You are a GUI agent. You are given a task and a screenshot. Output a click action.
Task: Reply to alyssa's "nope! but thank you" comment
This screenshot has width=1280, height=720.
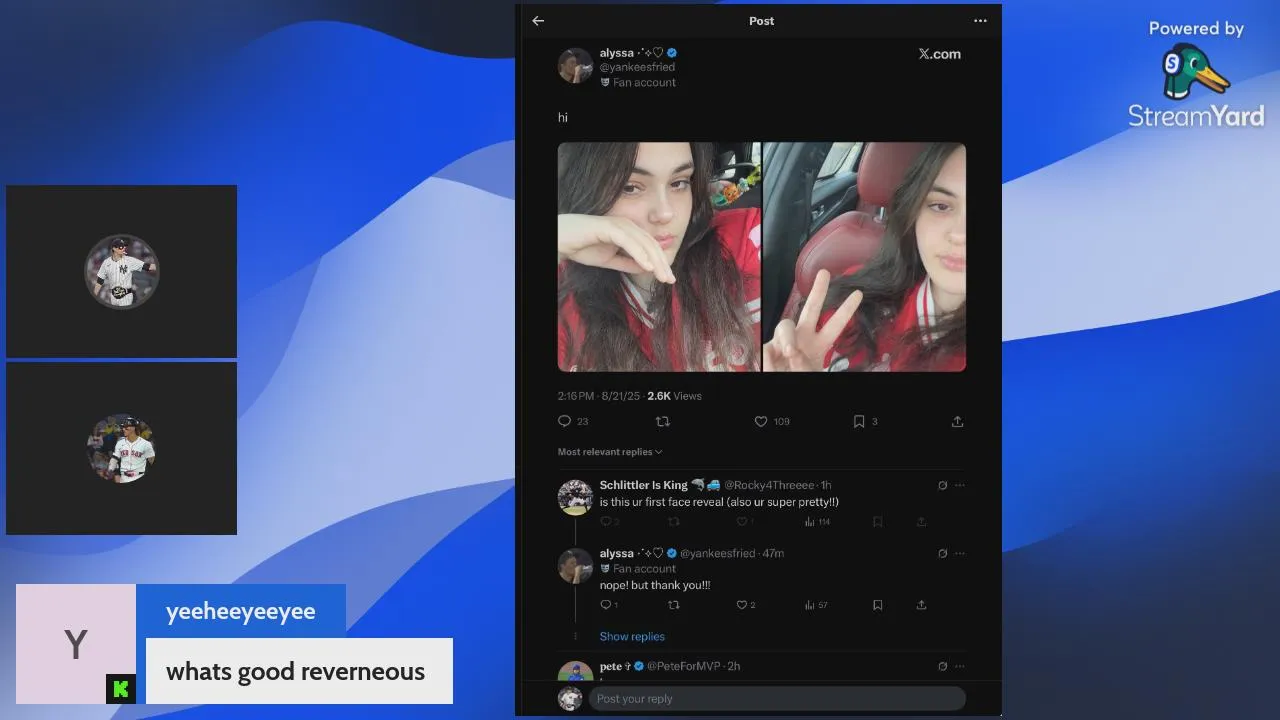605,604
